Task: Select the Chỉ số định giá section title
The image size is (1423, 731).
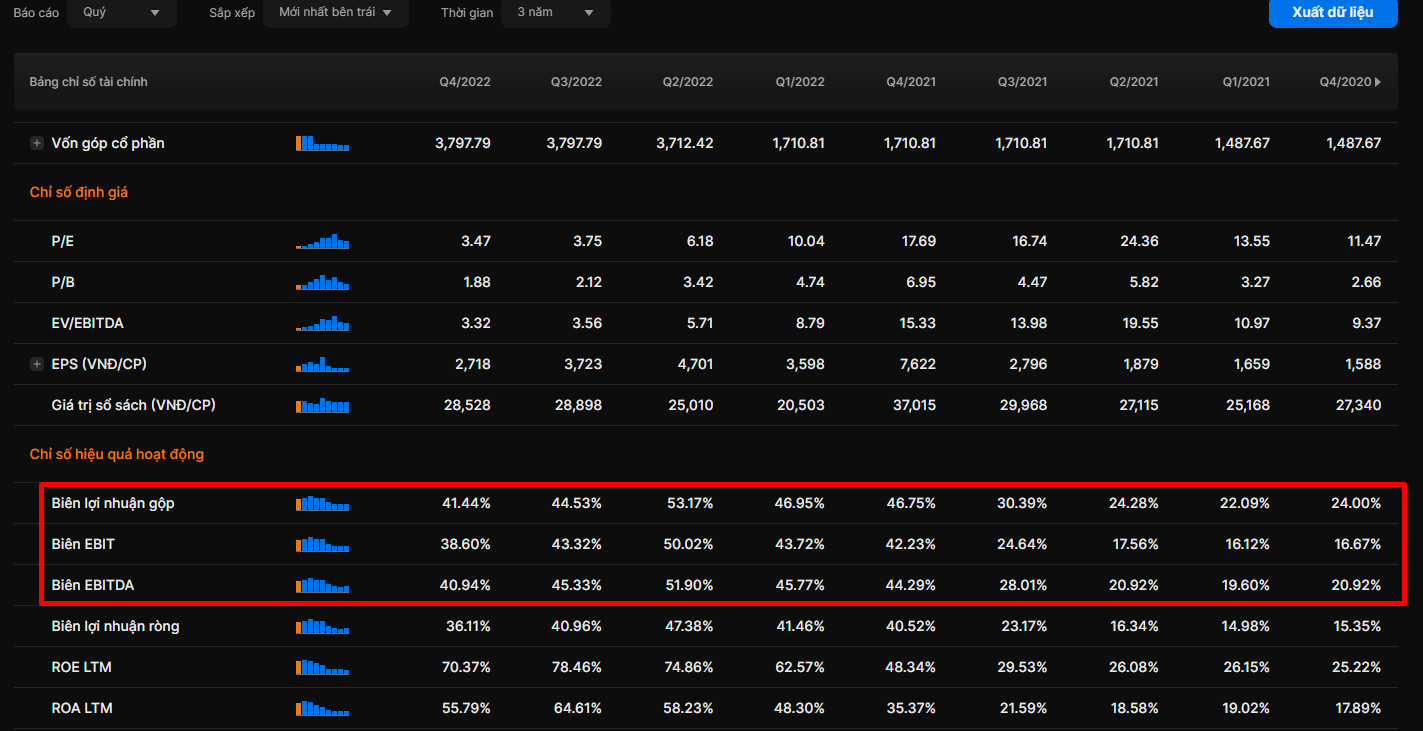Action: 79,192
